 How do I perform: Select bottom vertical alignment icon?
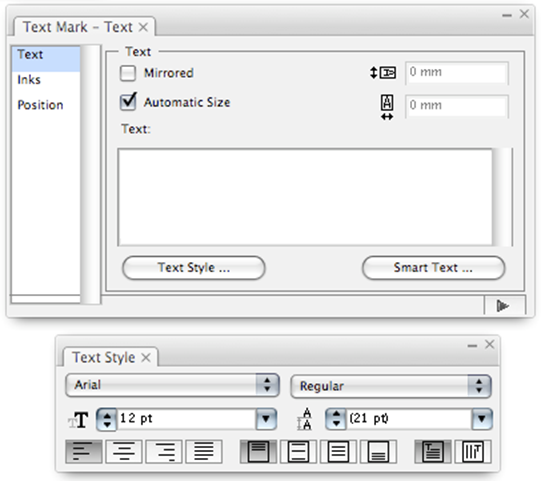[x=378, y=451]
